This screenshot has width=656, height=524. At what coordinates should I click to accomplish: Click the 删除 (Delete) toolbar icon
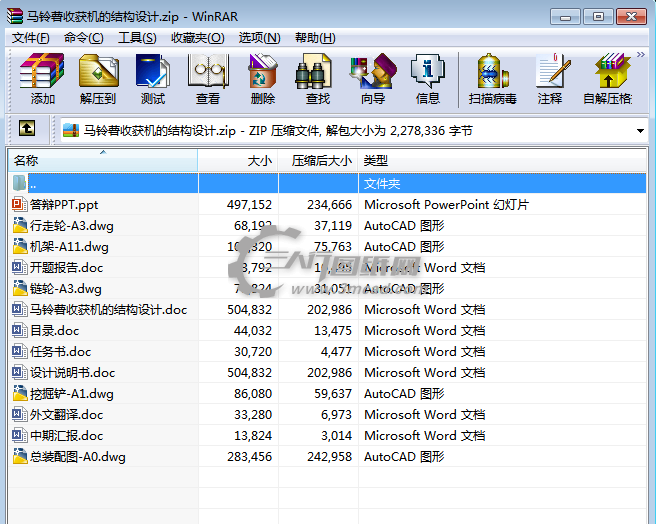(x=263, y=79)
